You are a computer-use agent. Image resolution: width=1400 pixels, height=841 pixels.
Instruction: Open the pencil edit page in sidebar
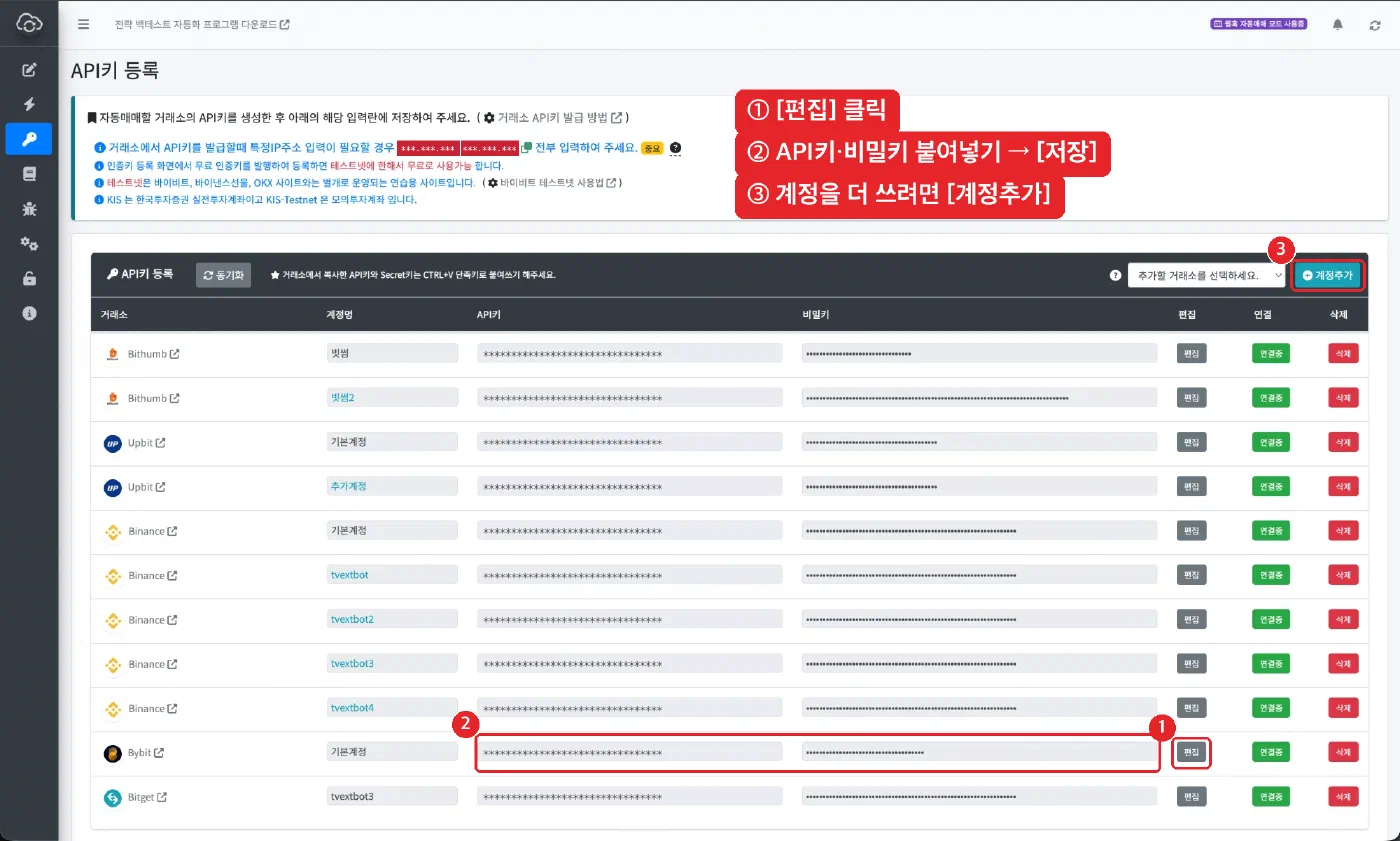click(29, 69)
